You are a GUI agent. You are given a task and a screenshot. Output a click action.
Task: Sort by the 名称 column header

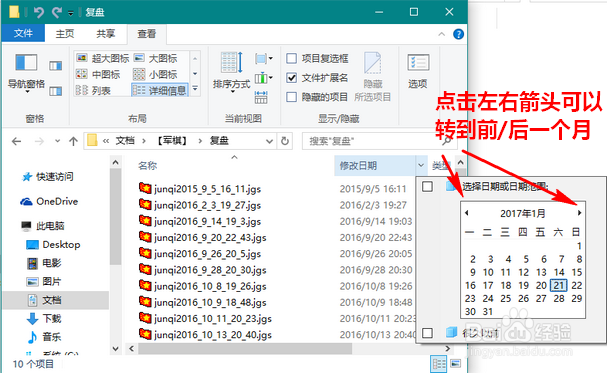pyautogui.click(x=147, y=166)
